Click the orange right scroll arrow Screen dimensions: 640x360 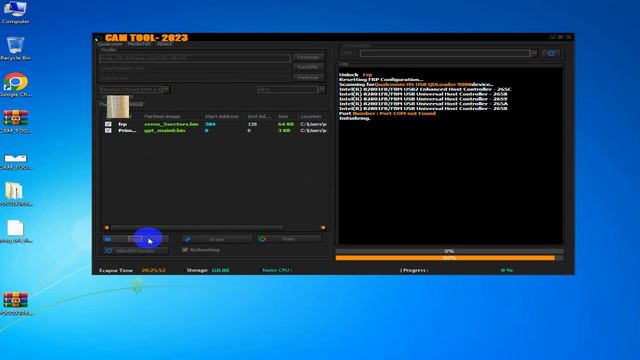click(323, 228)
